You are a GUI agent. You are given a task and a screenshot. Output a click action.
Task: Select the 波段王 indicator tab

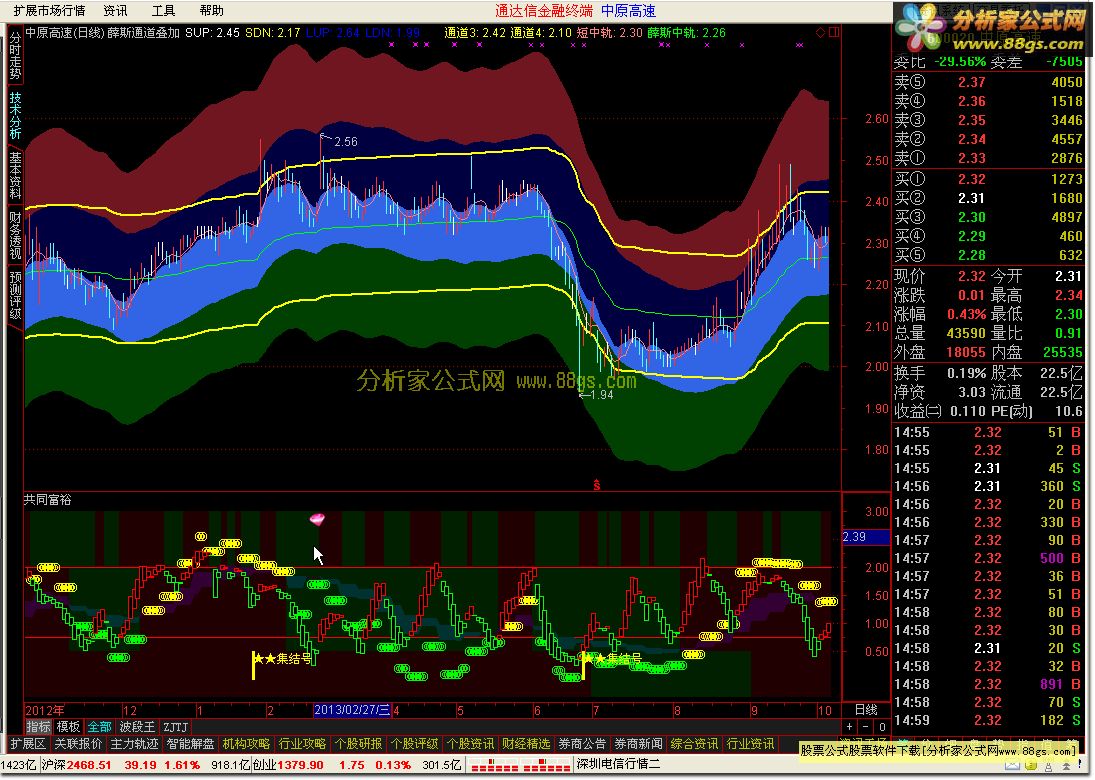point(137,727)
